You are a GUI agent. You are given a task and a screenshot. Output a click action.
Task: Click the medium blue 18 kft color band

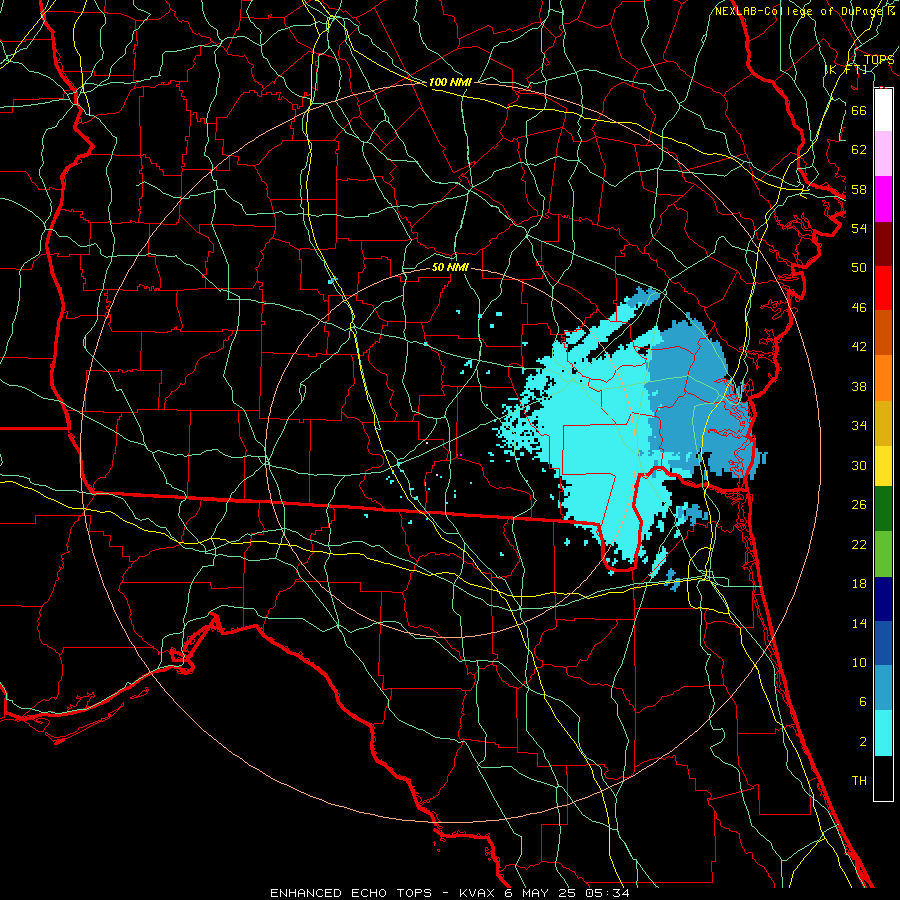[x=883, y=643]
